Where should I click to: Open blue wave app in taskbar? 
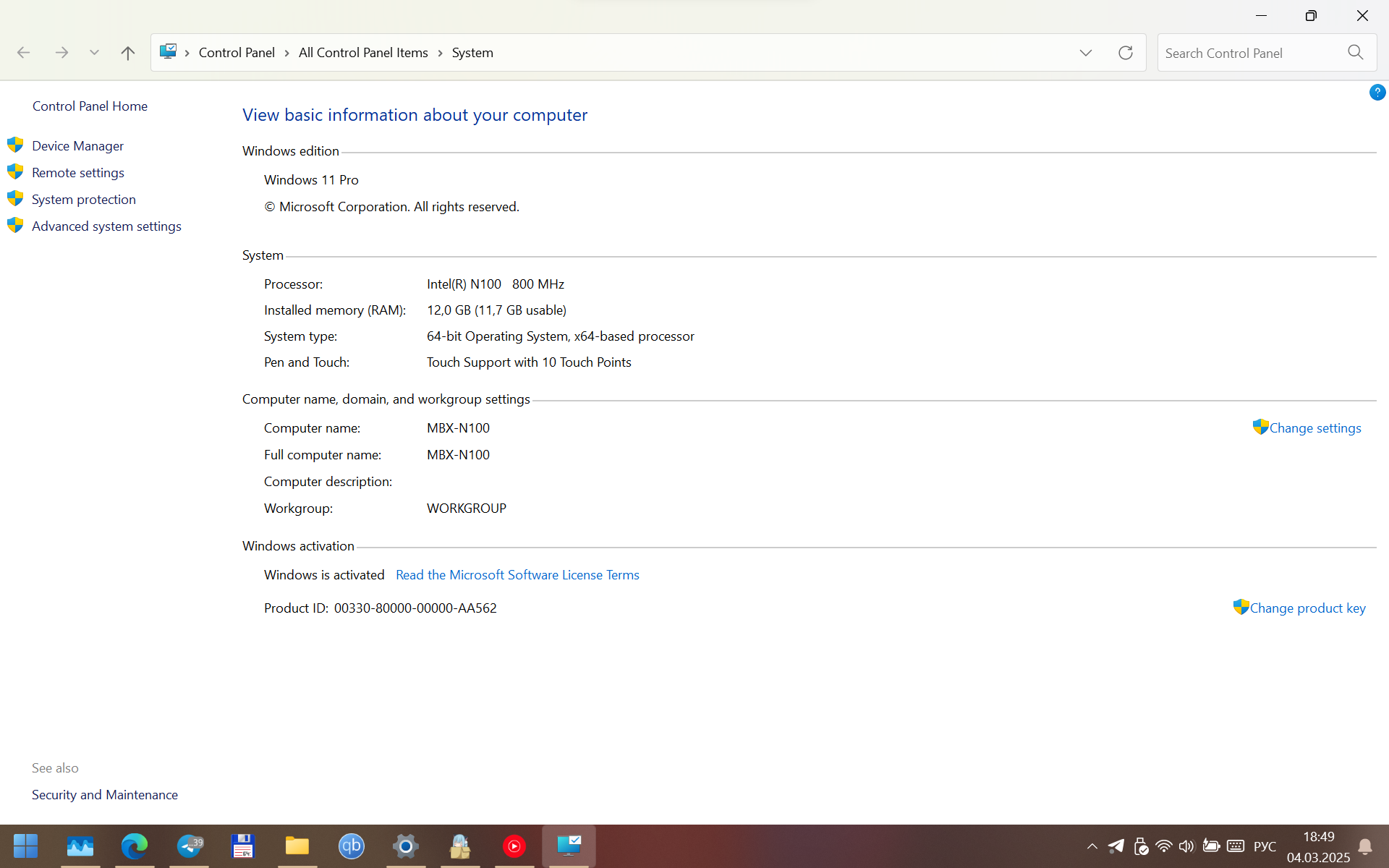point(80,846)
